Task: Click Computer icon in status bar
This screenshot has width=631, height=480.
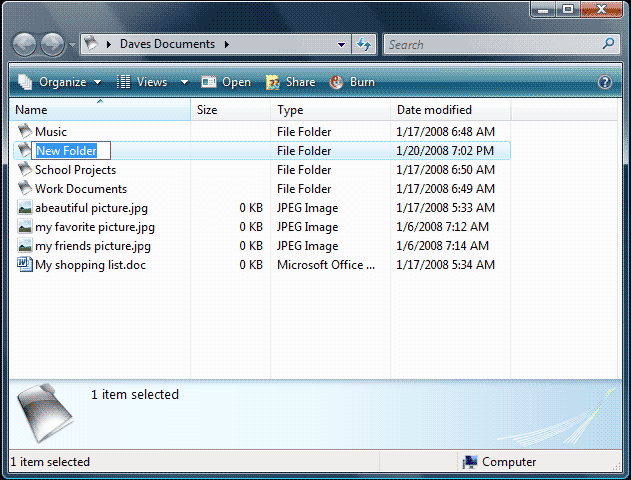Action: coord(470,462)
